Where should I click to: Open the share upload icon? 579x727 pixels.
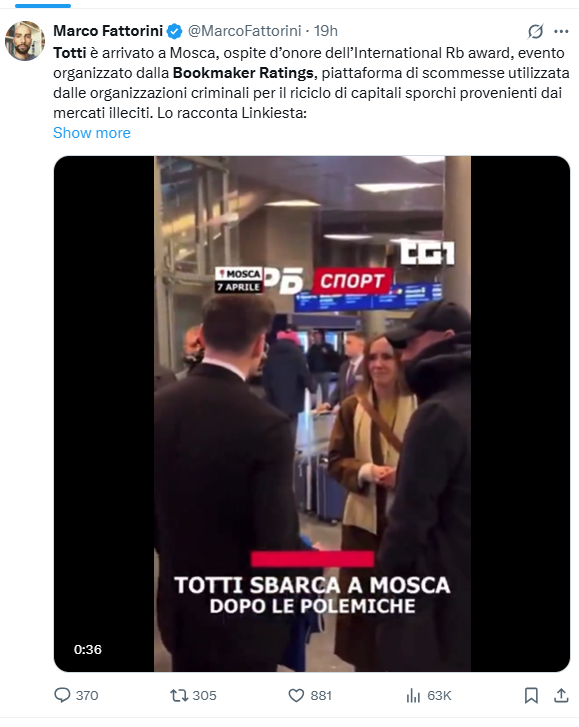pos(561,695)
